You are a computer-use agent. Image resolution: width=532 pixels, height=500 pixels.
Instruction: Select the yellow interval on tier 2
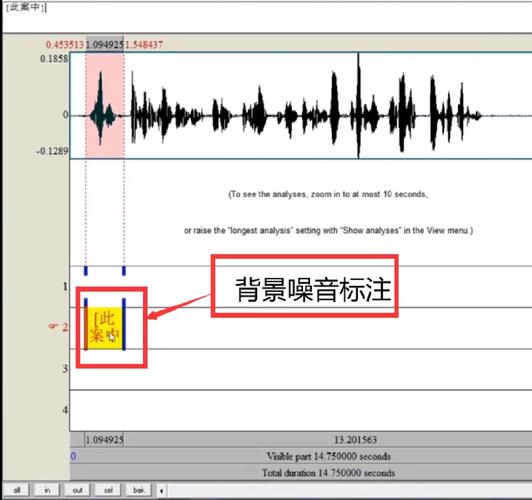(105, 328)
